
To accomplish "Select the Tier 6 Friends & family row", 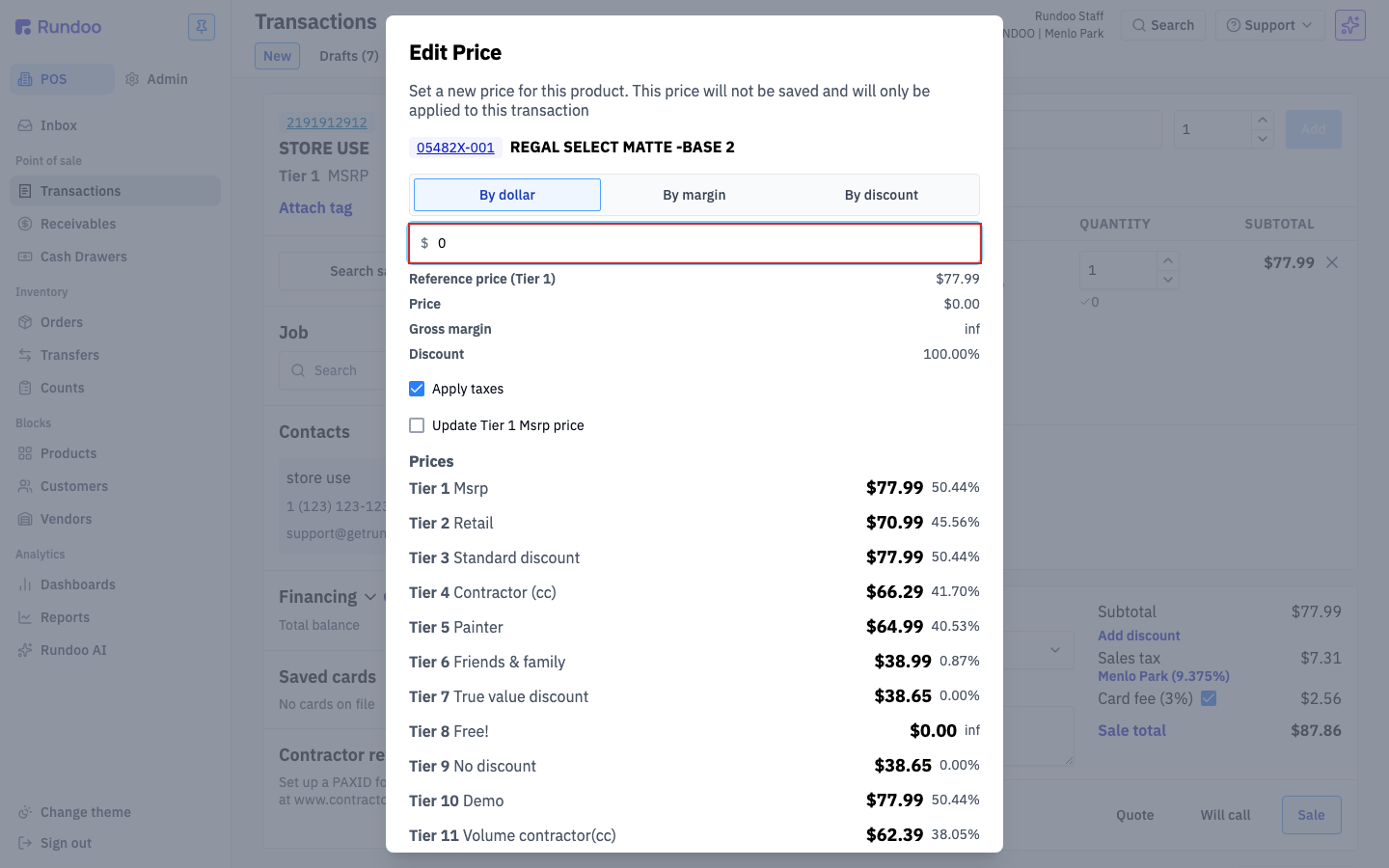I will click(694, 662).
